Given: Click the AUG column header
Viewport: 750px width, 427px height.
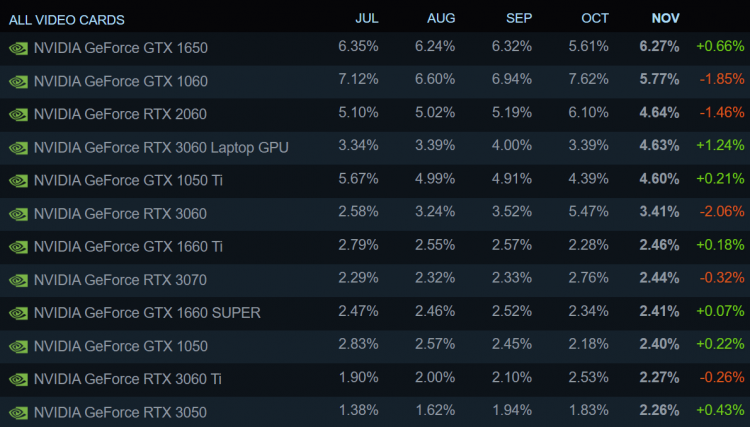Looking at the screenshot, I should pyautogui.click(x=441, y=18).
